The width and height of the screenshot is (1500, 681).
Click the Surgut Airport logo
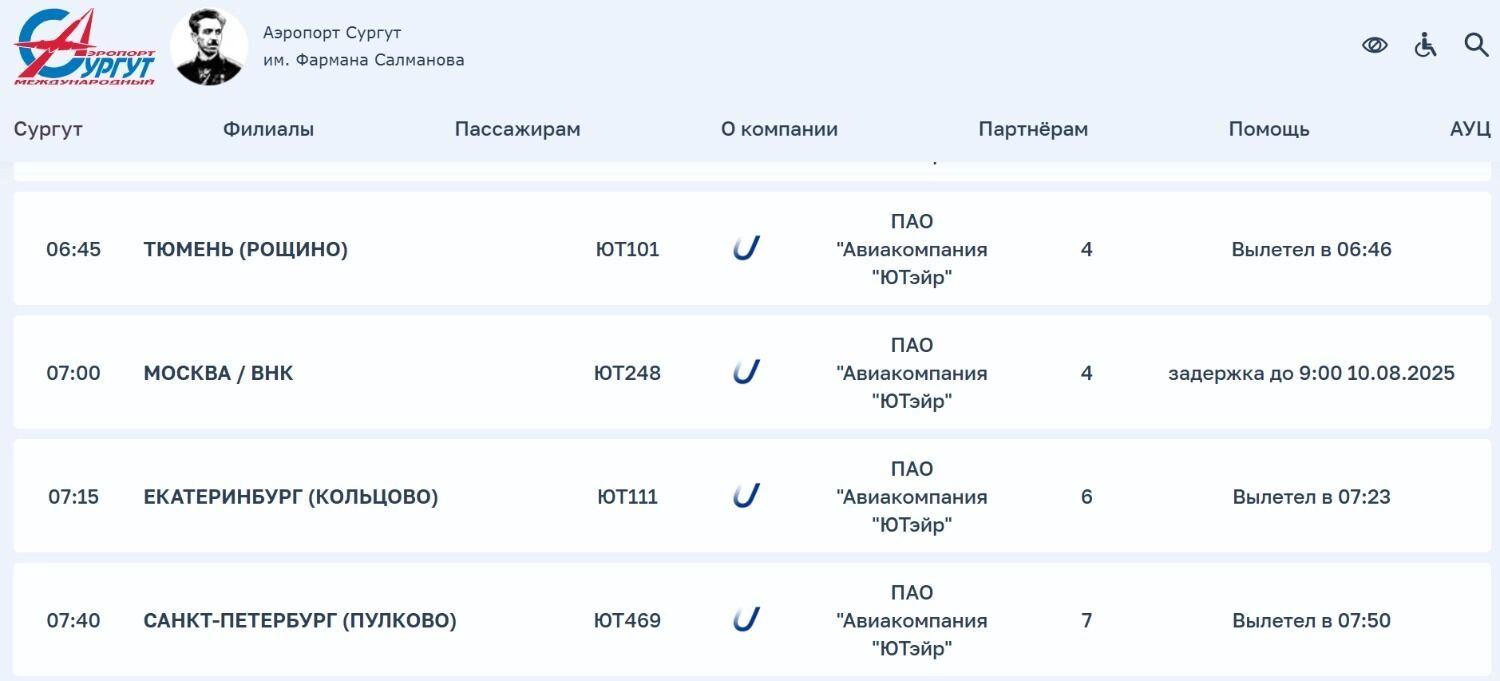click(x=85, y=47)
